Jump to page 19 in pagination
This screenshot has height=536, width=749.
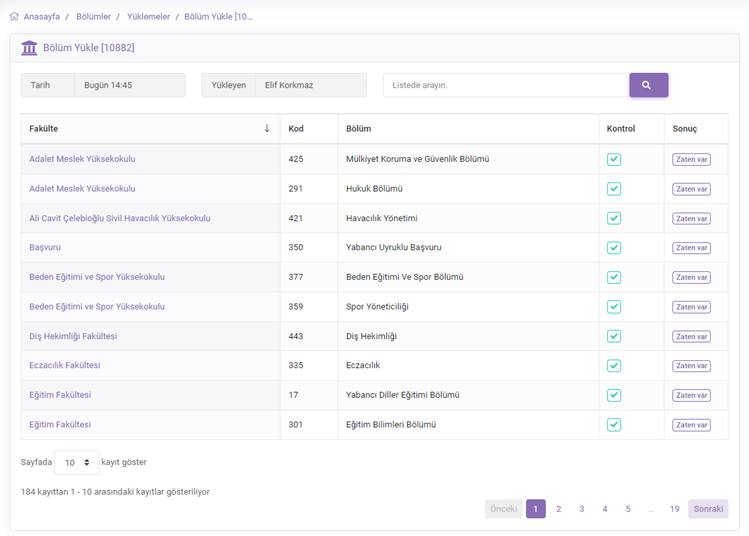(674, 509)
